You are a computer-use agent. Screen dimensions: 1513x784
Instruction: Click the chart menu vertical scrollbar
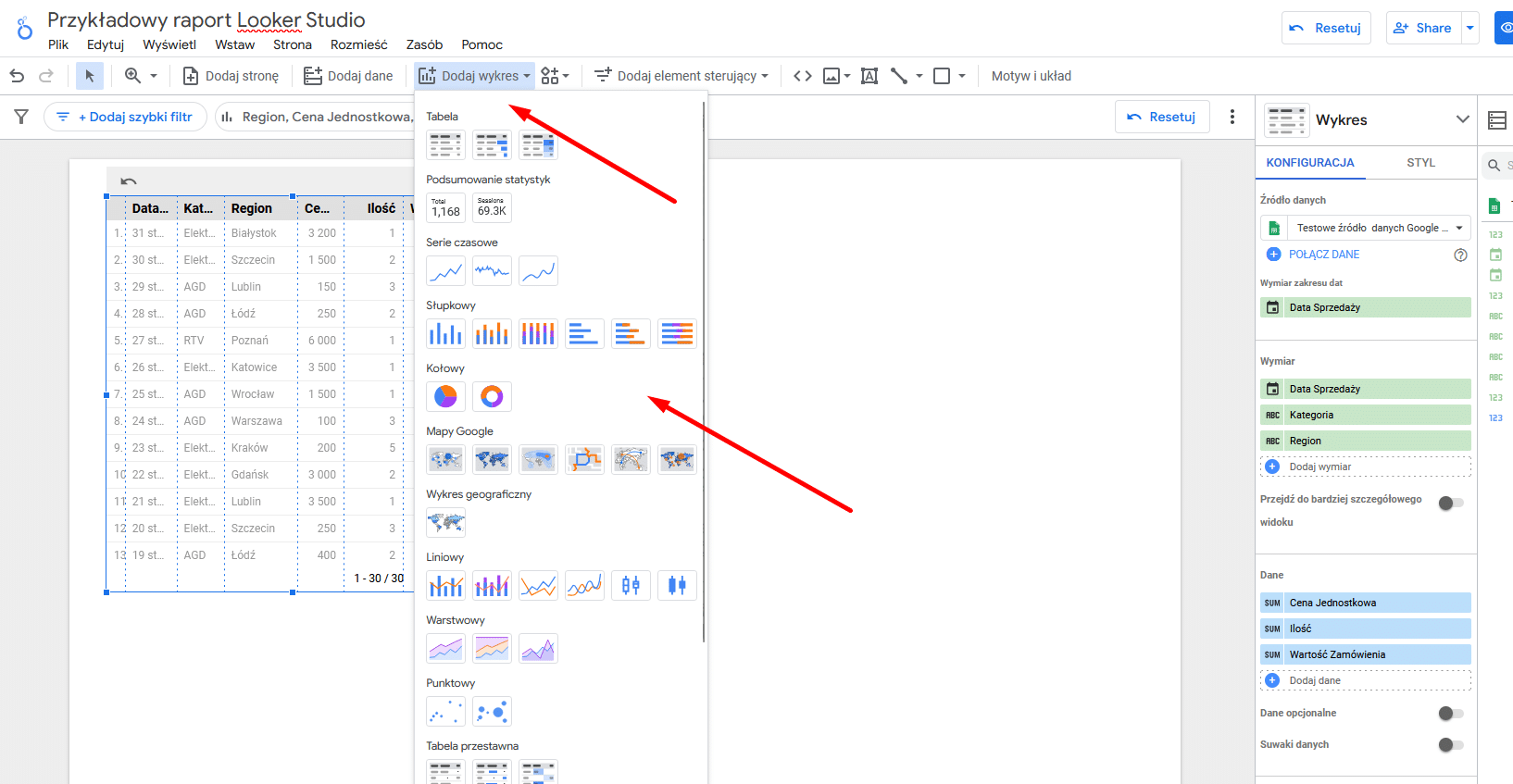coord(704,370)
